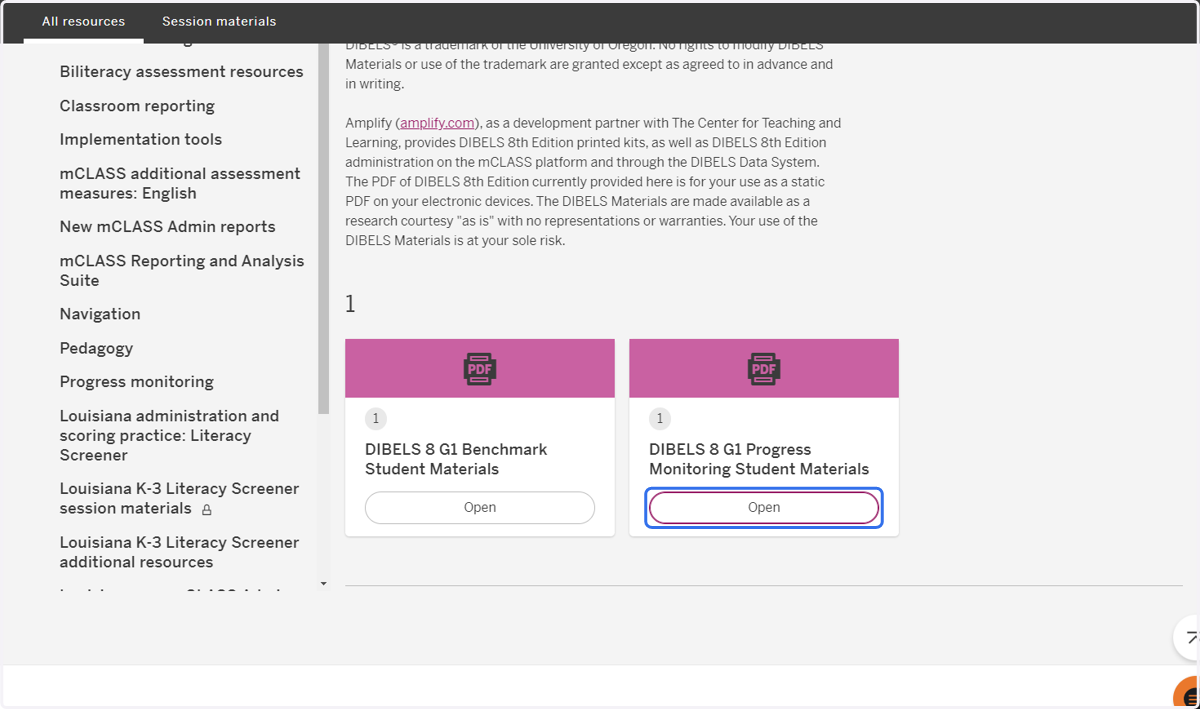The width and height of the screenshot is (1200, 709).
Task: Open mCLASS additional assessment measures: English
Action: [x=180, y=183]
